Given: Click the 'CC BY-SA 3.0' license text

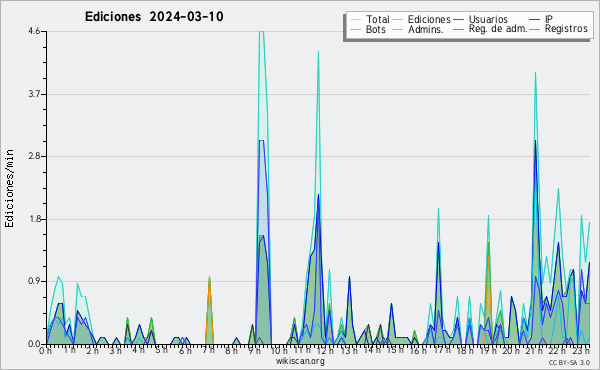Looking at the screenshot, I should pyautogui.click(x=569, y=363).
